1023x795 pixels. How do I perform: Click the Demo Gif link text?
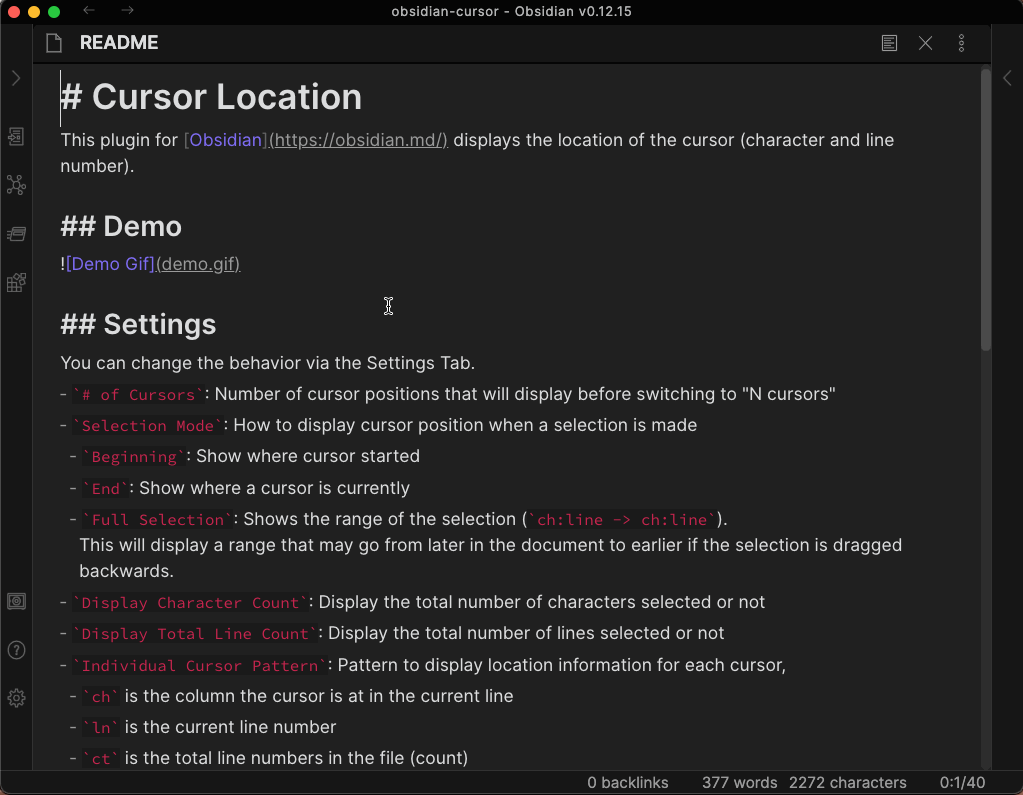coord(110,264)
